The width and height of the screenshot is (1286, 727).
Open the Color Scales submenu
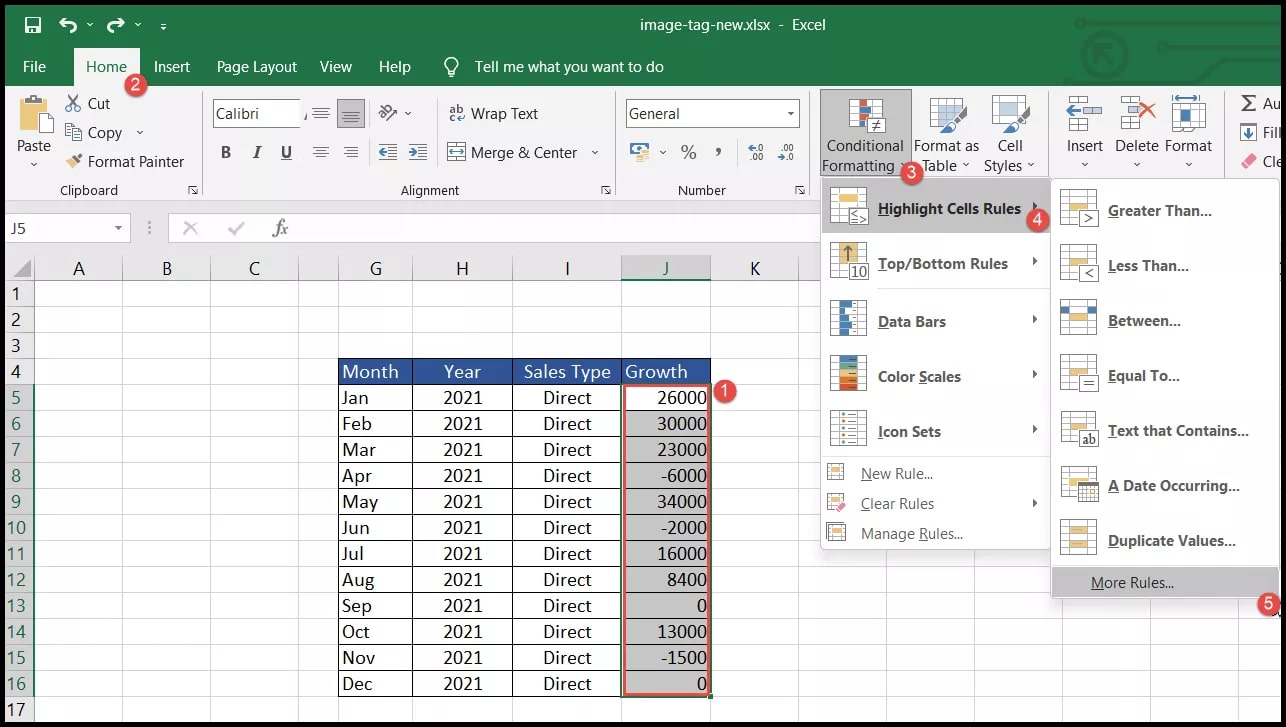pyautogui.click(x=920, y=376)
